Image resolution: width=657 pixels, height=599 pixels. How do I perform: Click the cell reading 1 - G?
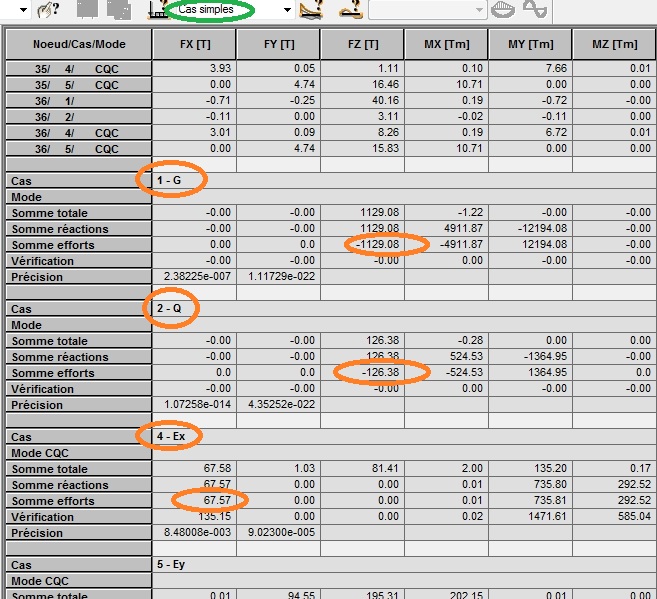point(169,180)
